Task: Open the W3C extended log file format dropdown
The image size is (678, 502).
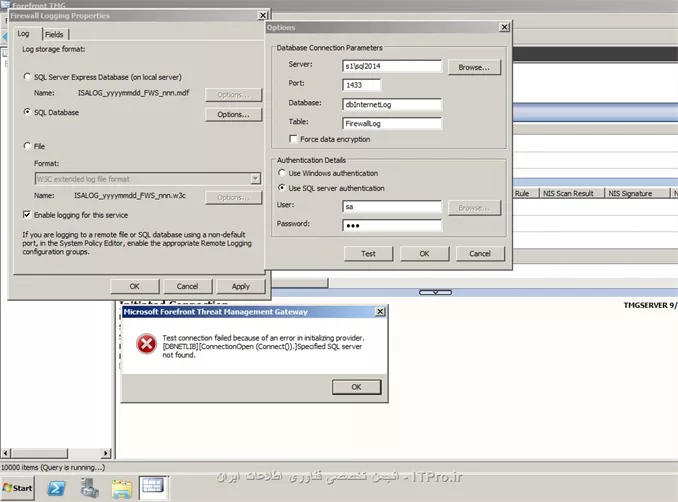Action: (256, 179)
